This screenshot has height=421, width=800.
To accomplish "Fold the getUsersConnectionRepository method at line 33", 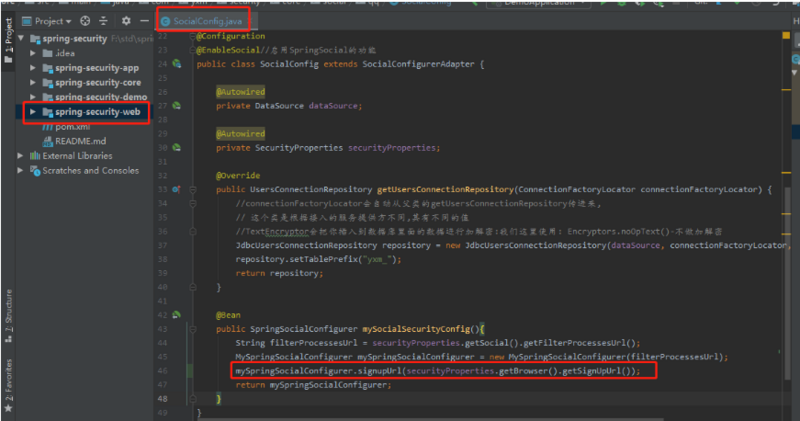I will 193,189.
